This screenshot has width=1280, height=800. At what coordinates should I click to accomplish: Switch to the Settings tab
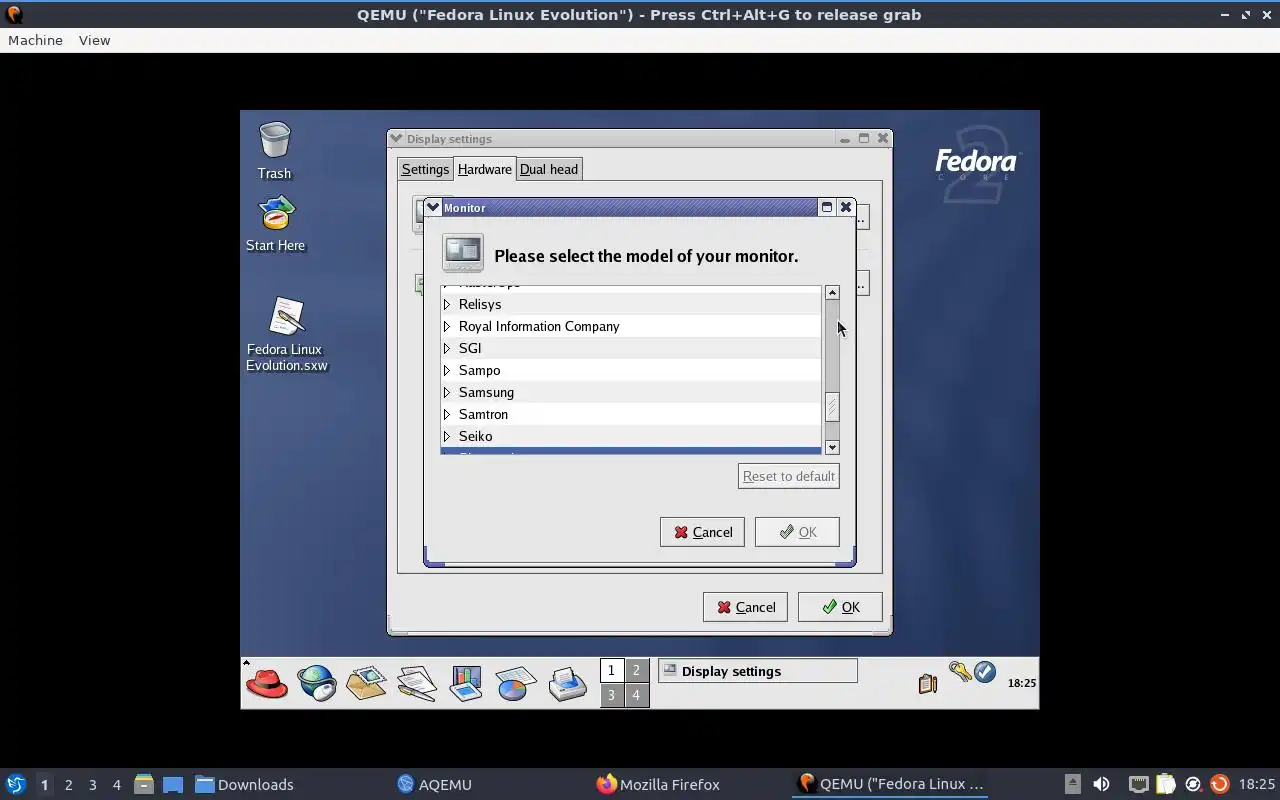(425, 169)
